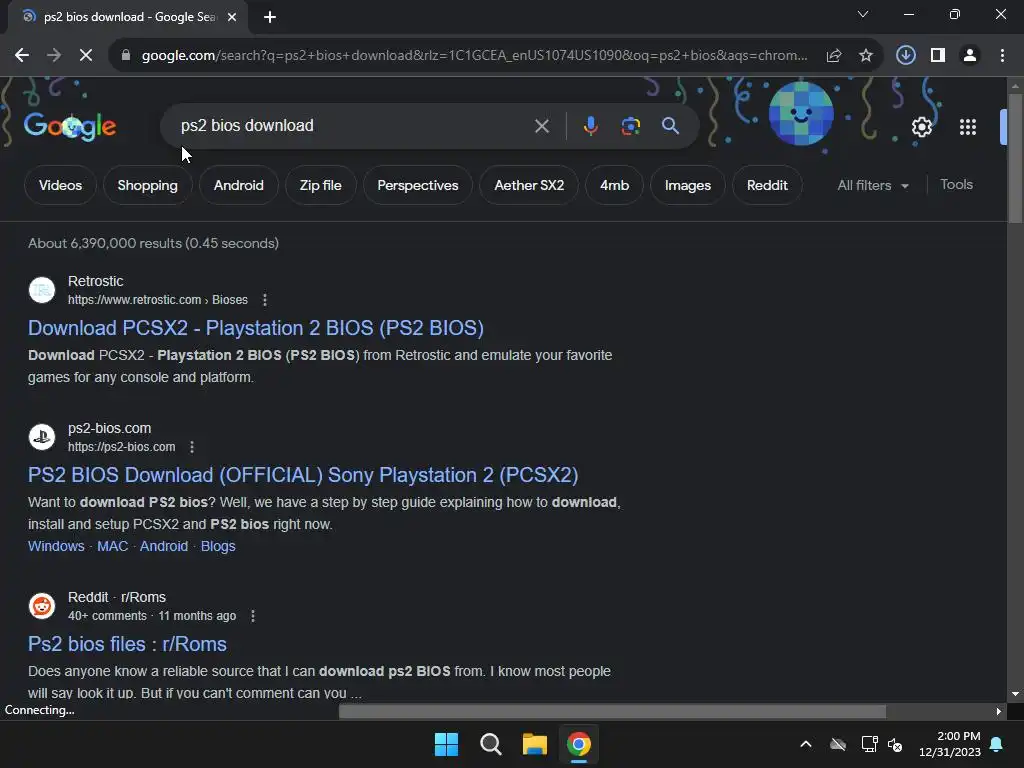The image size is (1024, 768).
Task: Click the Reddit favicon
Action: pyautogui.click(x=42, y=606)
